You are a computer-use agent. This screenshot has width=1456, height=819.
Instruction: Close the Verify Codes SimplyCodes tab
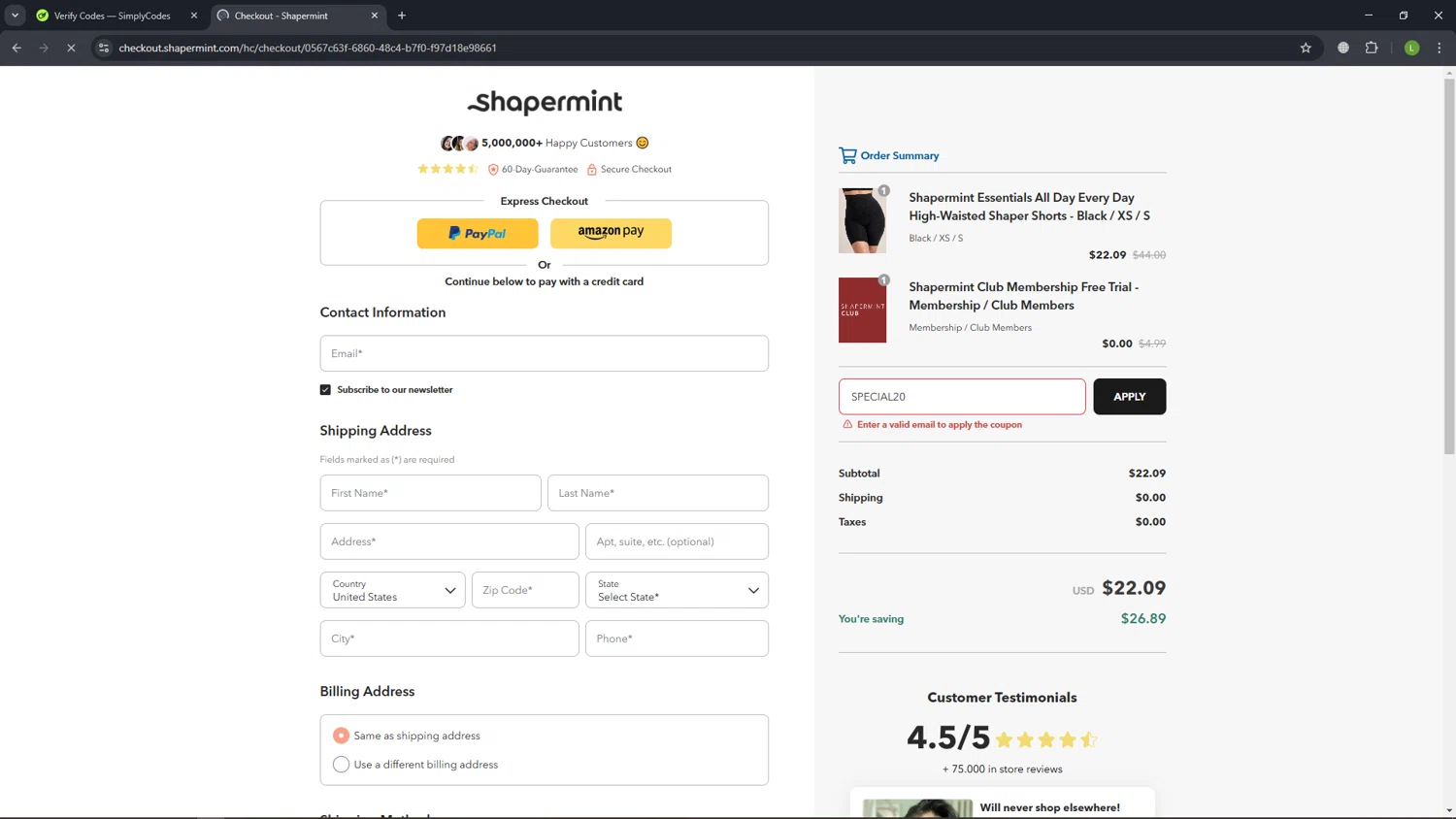[194, 16]
